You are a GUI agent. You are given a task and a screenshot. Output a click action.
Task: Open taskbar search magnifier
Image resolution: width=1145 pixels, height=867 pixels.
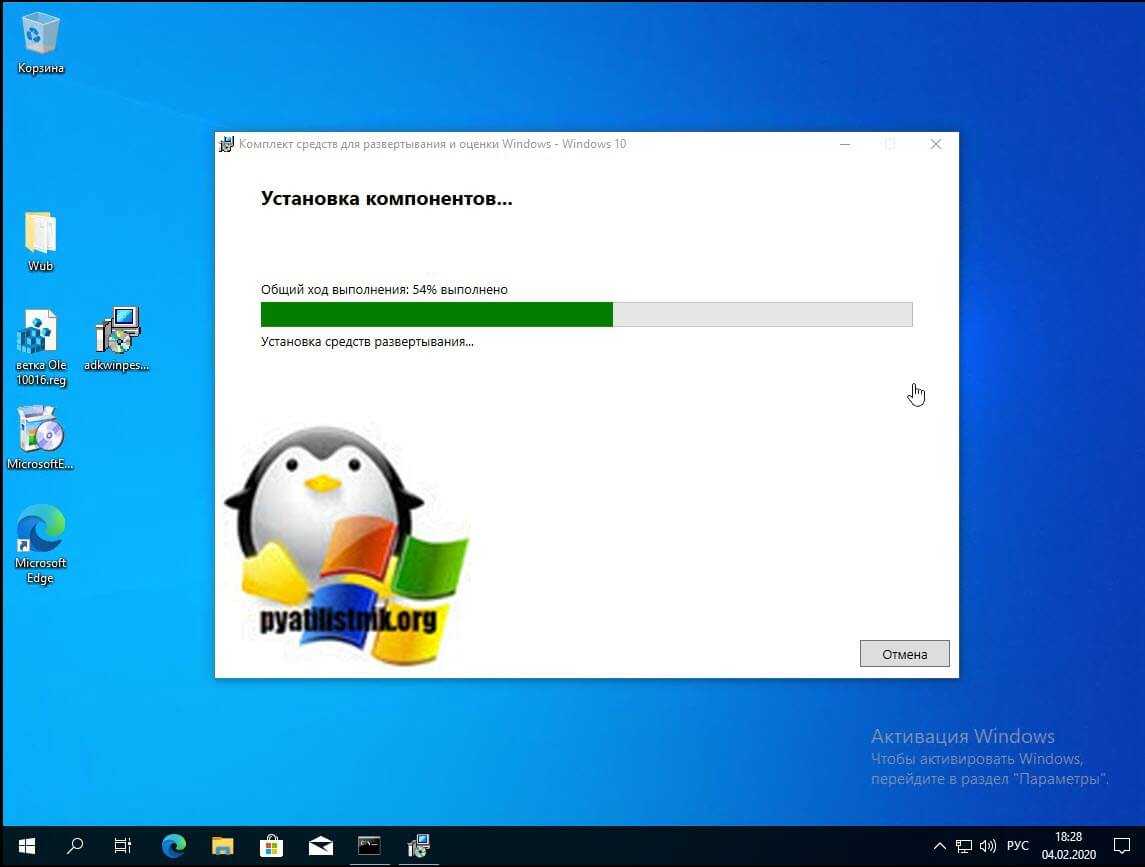coord(74,846)
